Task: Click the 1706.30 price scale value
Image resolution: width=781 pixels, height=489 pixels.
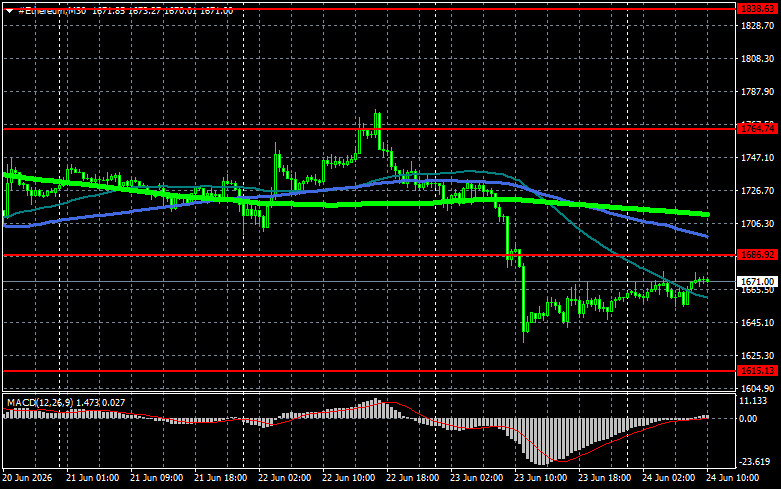Action: (758, 224)
